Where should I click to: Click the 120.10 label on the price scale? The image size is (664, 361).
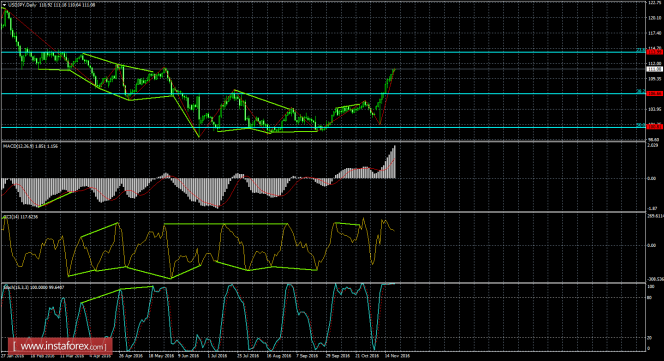point(654,18)
